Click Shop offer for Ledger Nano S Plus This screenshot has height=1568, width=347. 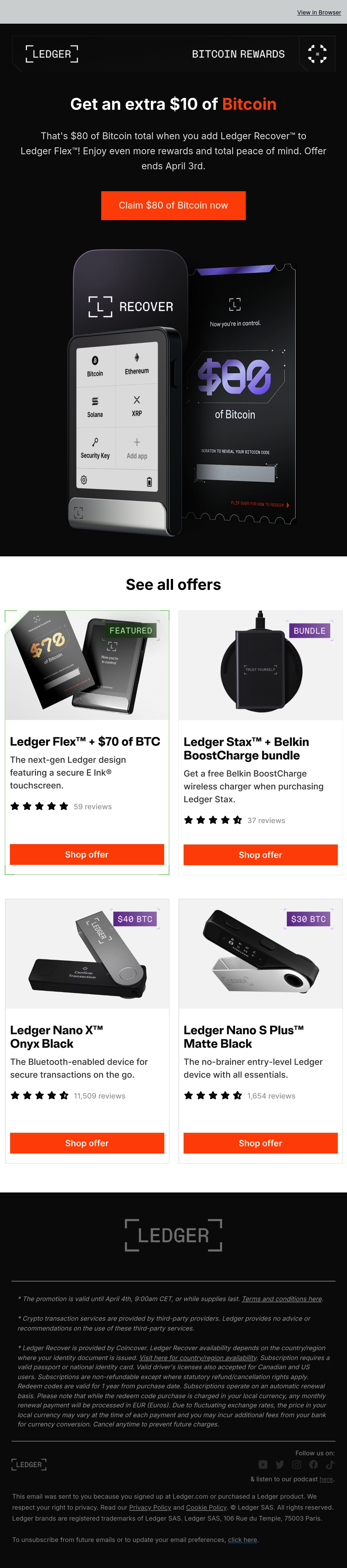pyautogui.click(x=261, y=1143)
